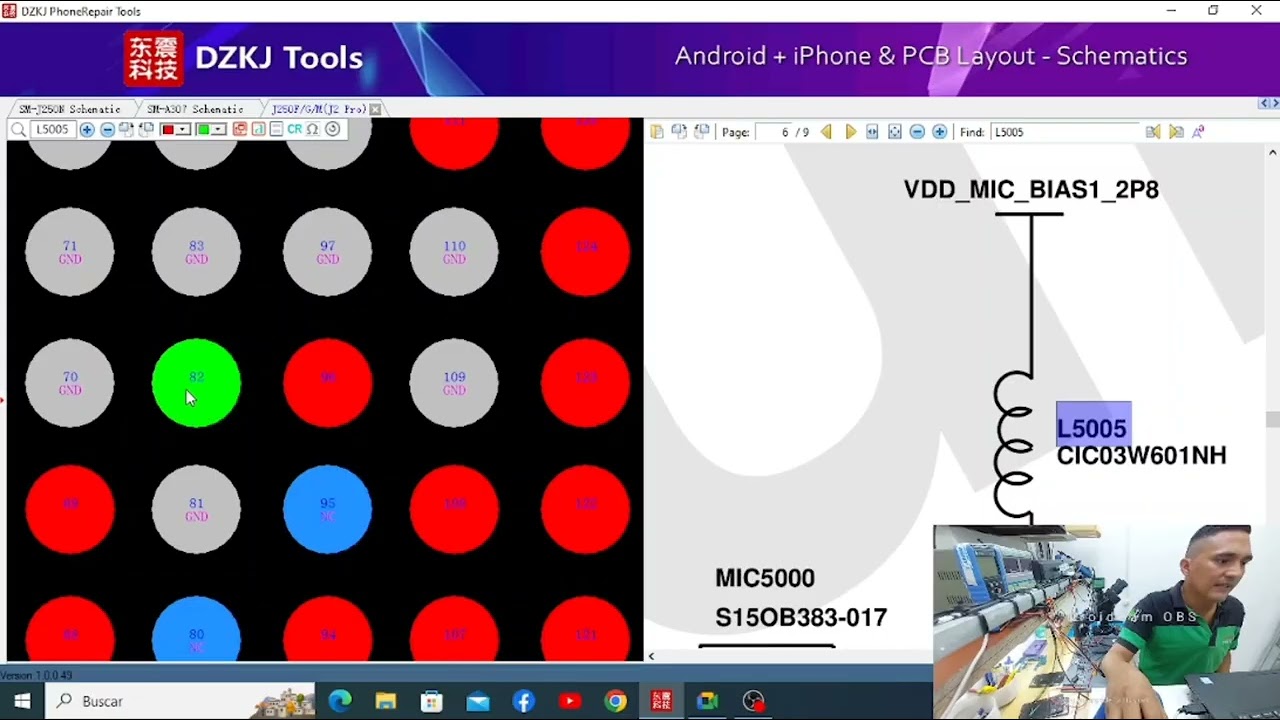This screenshot has height=720, width=1280.
Task: Select gray GND pad 70
Action: [x=70, y=383]
